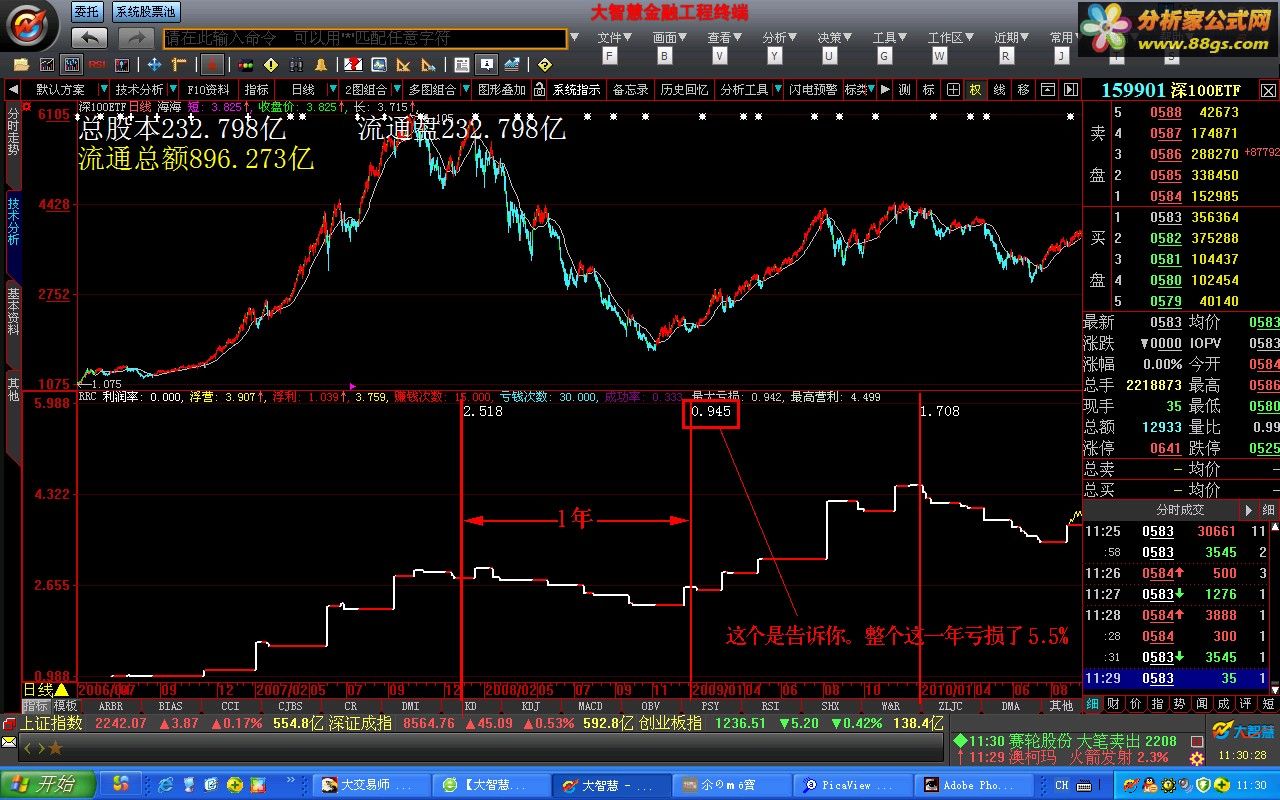
Task: Select the BIAS indicator tab
Action: (x=170, y=706)
